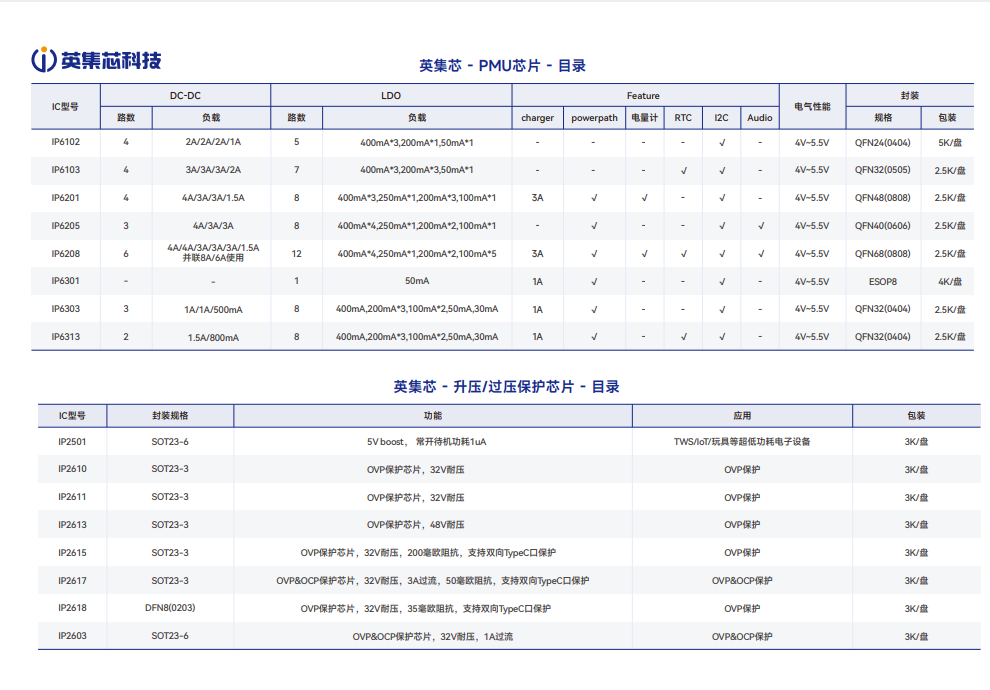
Task: Click the 2A/2A/2A/1A load value
Action: 213,142
